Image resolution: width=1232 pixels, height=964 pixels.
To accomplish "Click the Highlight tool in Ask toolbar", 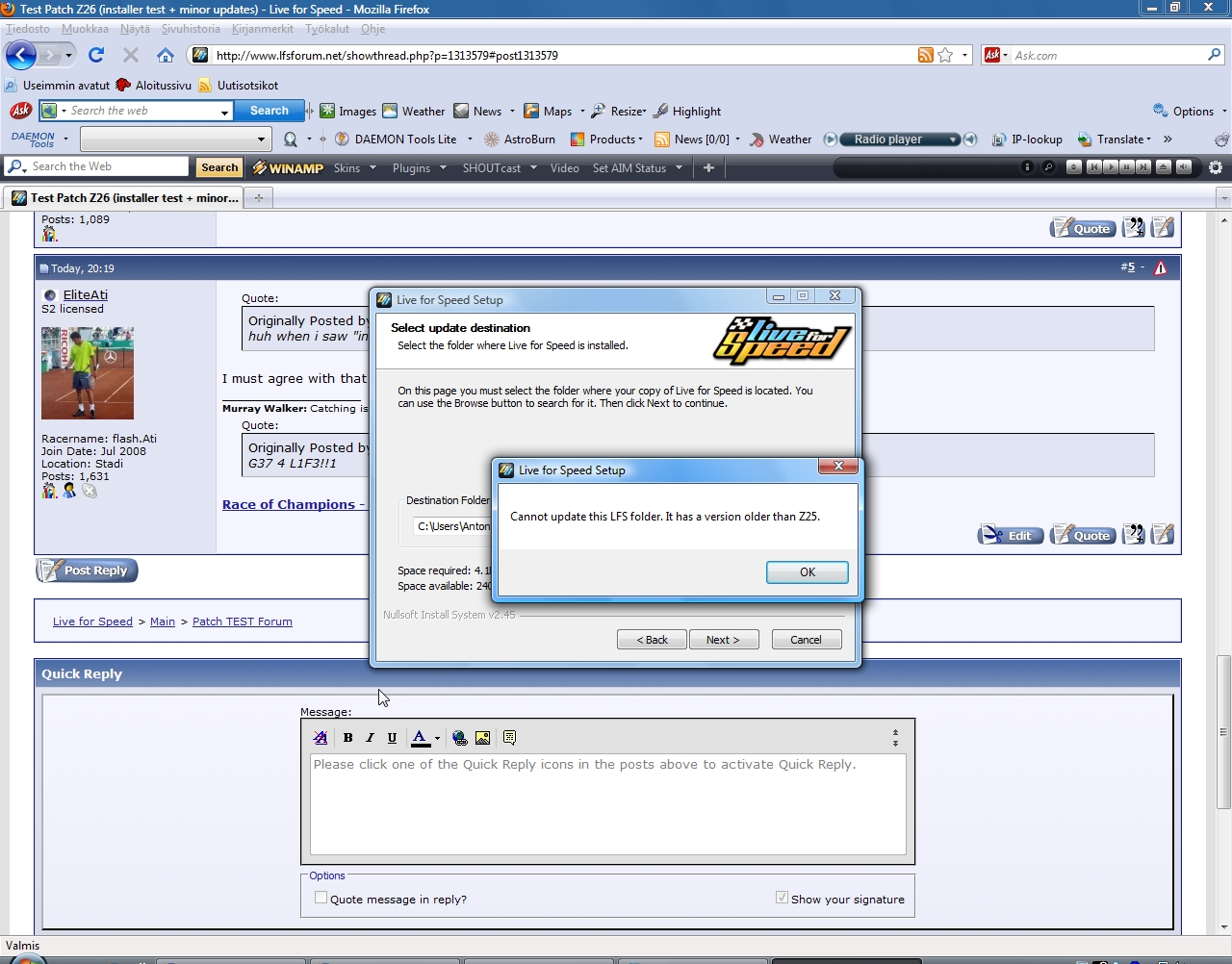I will point(687,112).
